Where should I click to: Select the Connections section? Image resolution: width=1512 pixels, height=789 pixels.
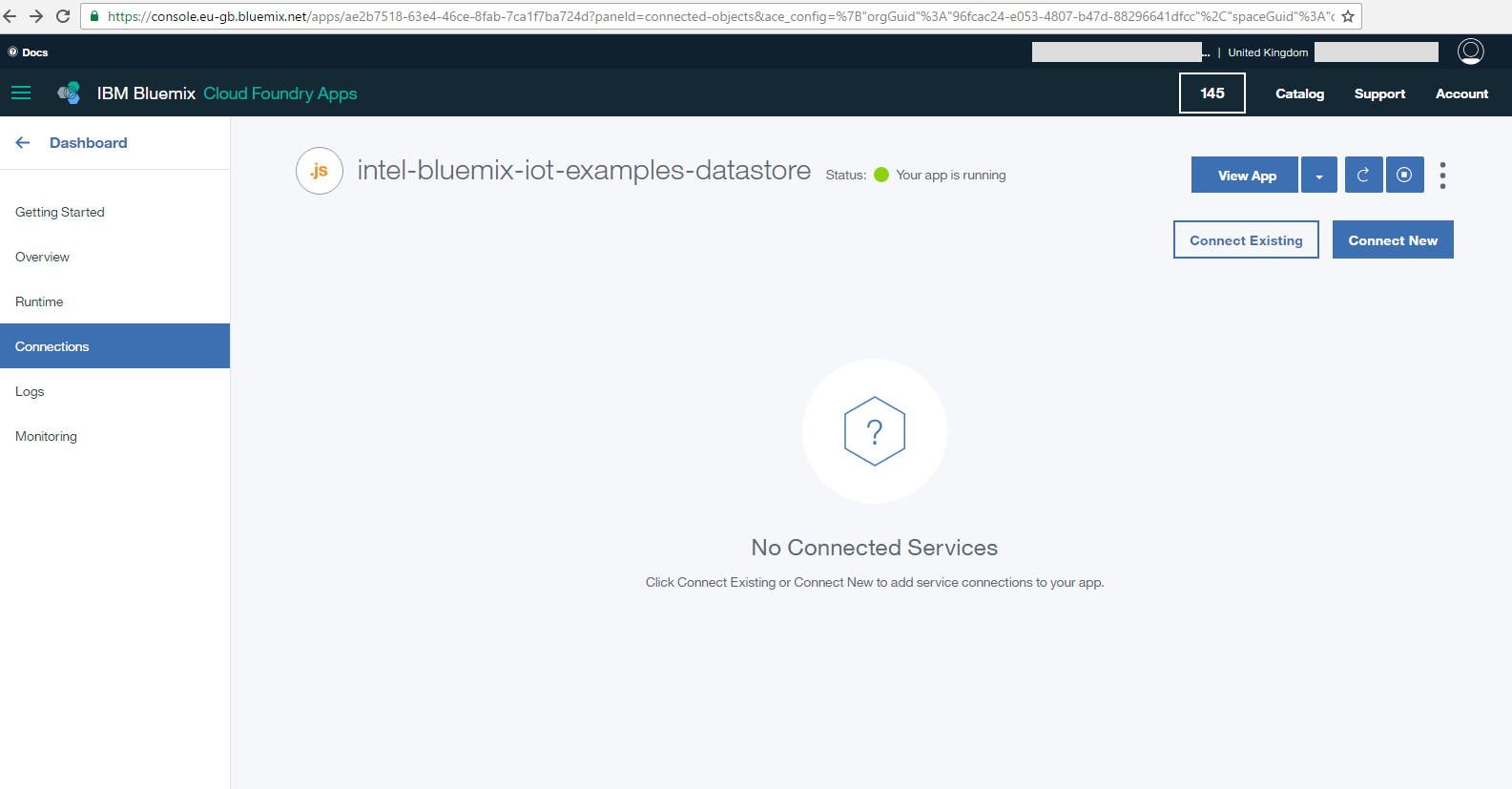click(x=114, y=346)
